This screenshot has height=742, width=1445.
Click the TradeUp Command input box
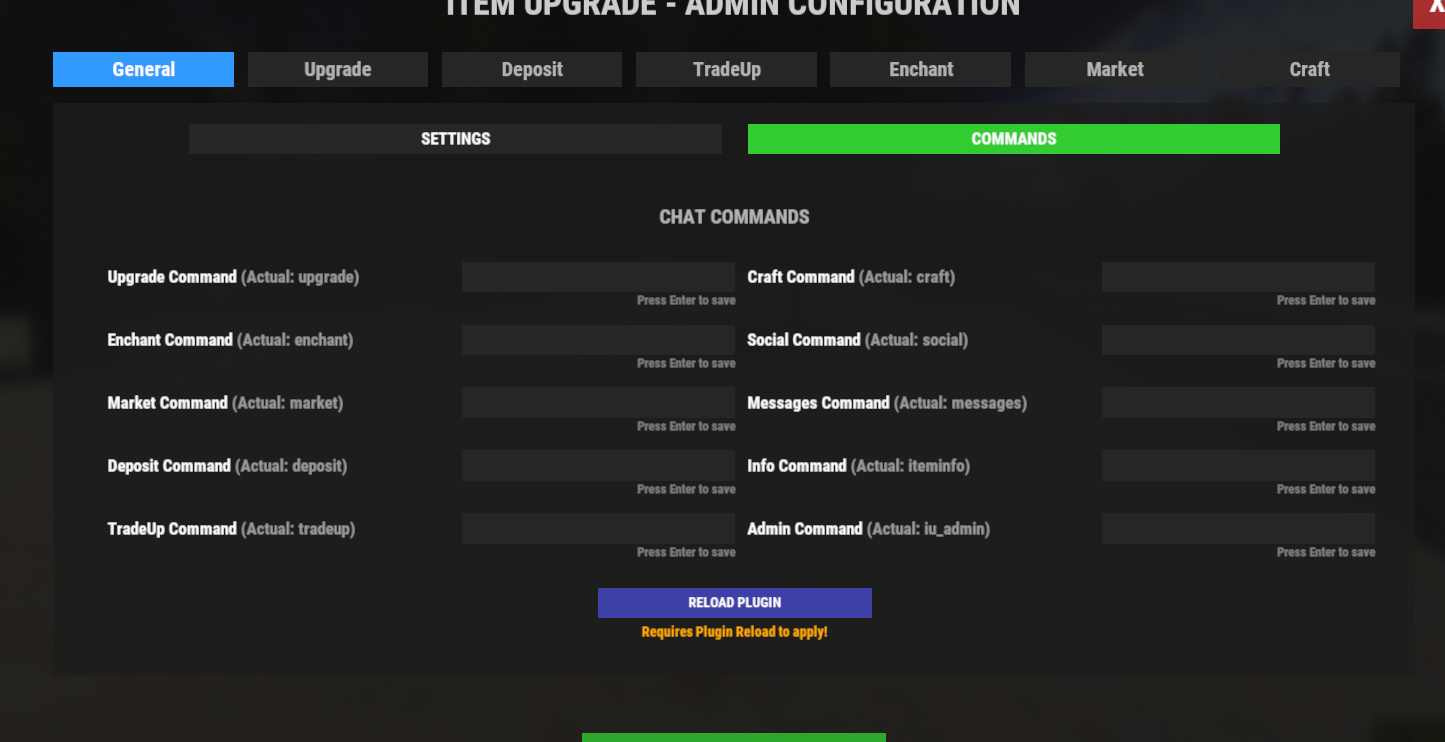pos(598,529)
